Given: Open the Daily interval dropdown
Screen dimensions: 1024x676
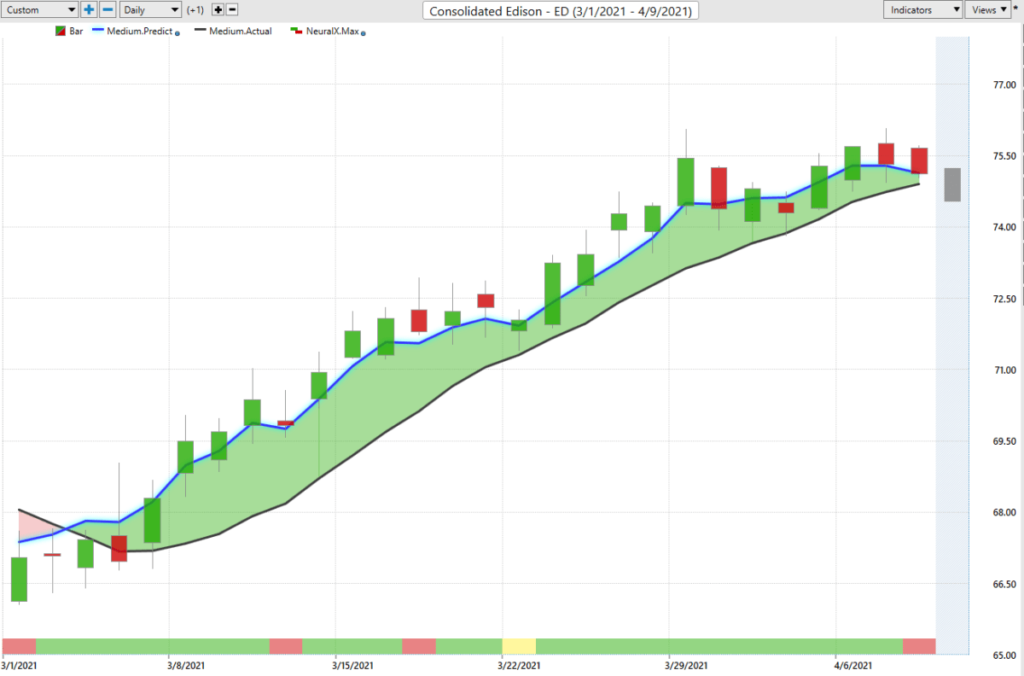Looking at the screenshot, I should (150, 10).
